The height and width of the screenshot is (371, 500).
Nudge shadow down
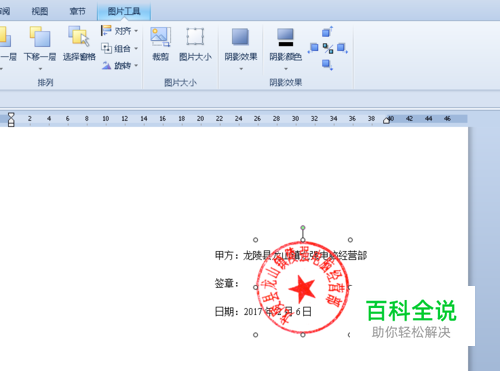click(327, 64)
